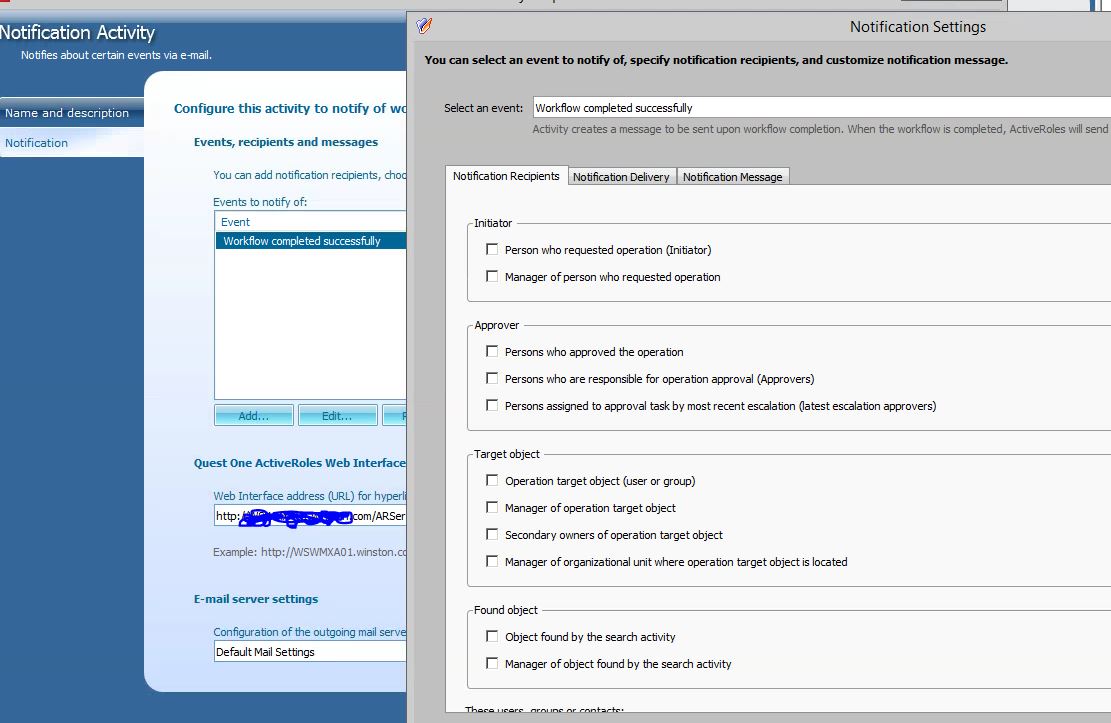The height and width of the screenshot is (723, 1111).
Task: Enable Person who requested operation (Initiator)
Action: [492, 250]
